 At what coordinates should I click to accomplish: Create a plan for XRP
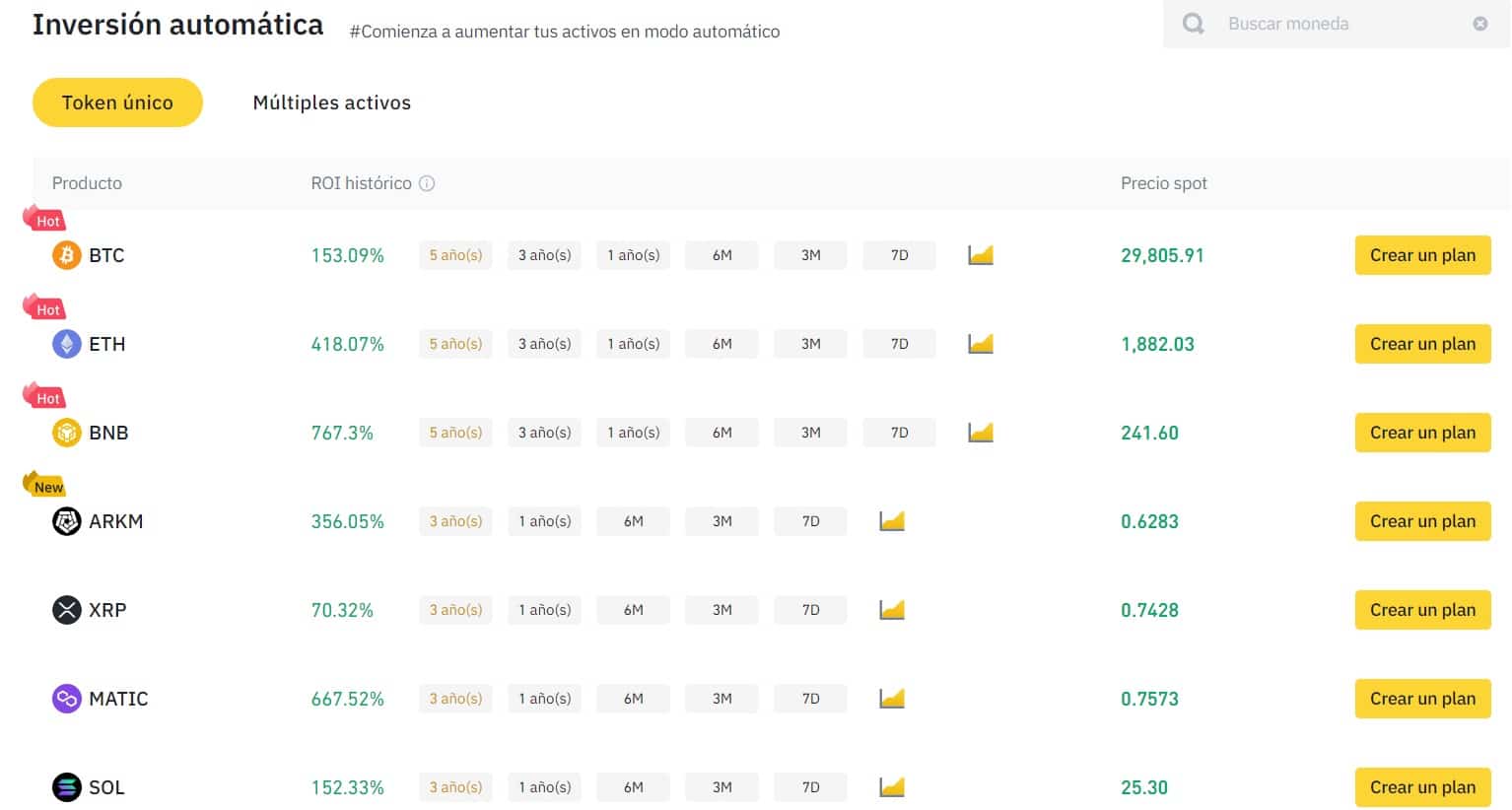(1422, 610)
